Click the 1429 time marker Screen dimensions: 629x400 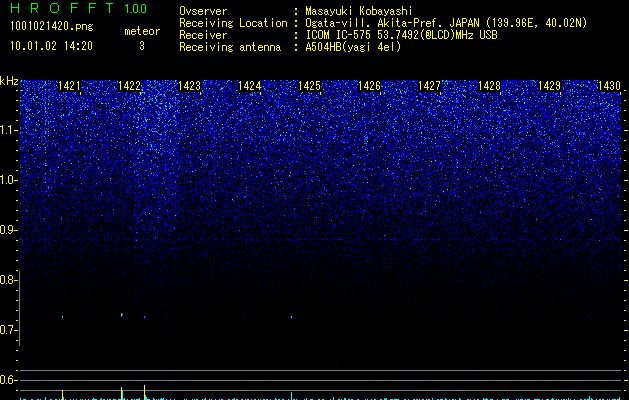549,86
